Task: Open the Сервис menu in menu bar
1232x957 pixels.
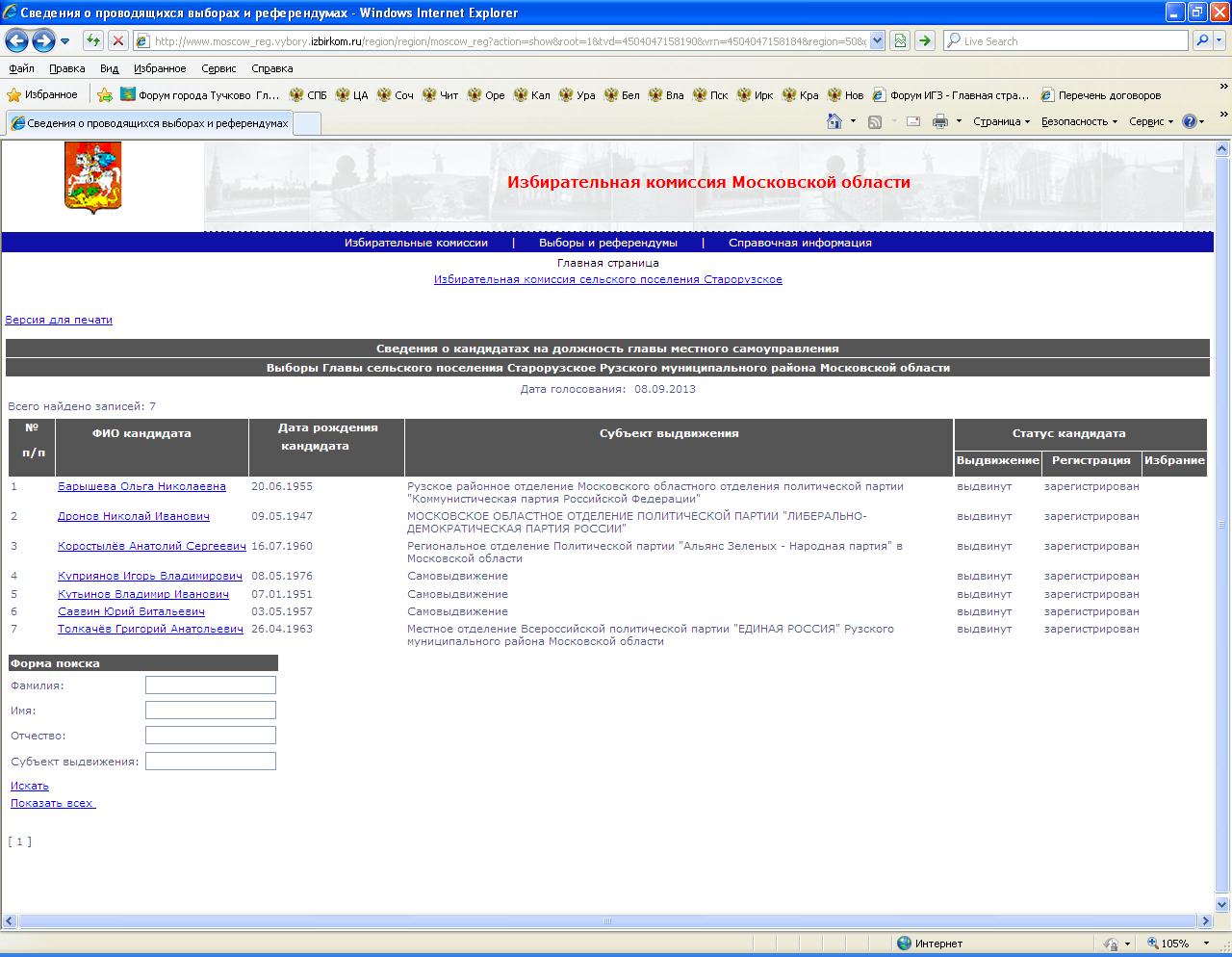Action: pyautogui.click(x=218, y=68)
